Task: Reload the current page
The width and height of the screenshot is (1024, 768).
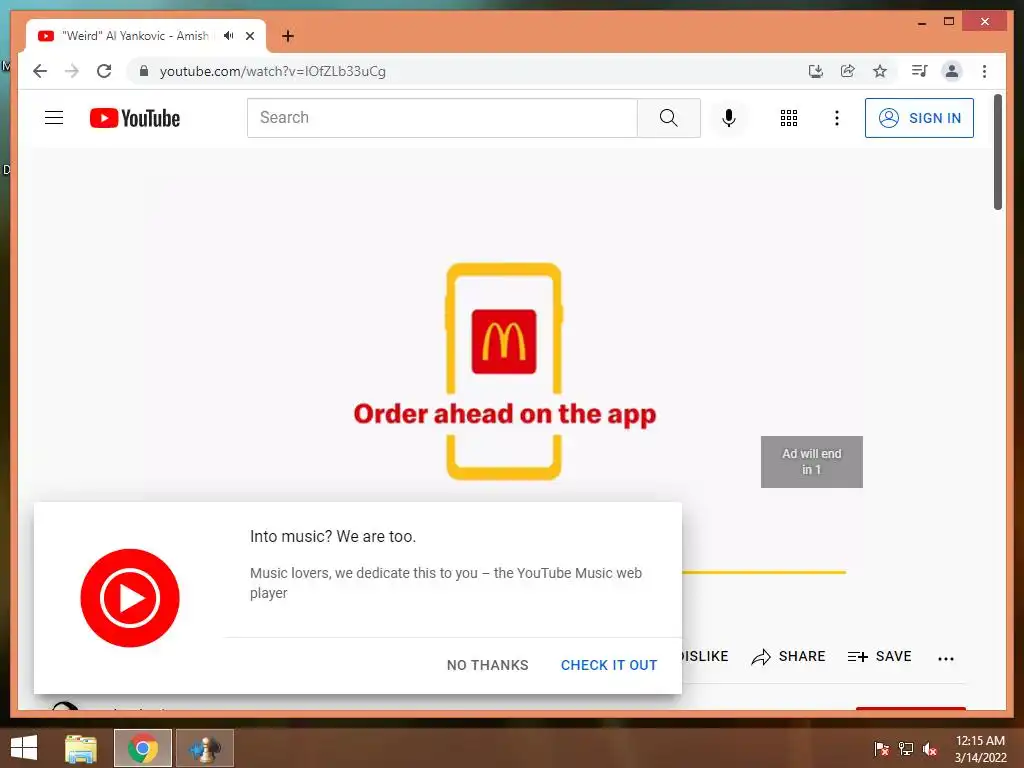Action: pyautogui.click(x=104, y=71)
